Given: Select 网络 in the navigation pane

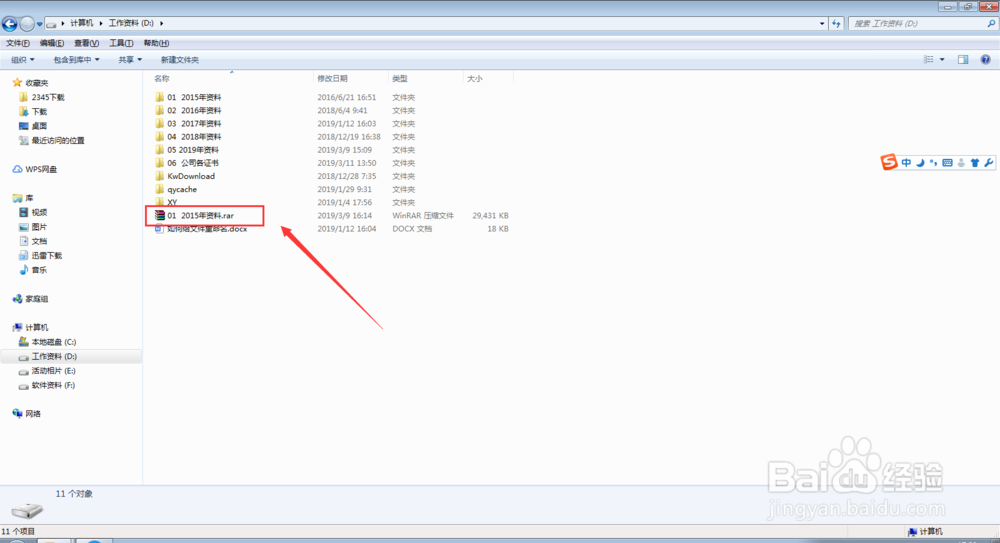Looking at the screenshot, I should pyautogui.click(x=33, y=414).
